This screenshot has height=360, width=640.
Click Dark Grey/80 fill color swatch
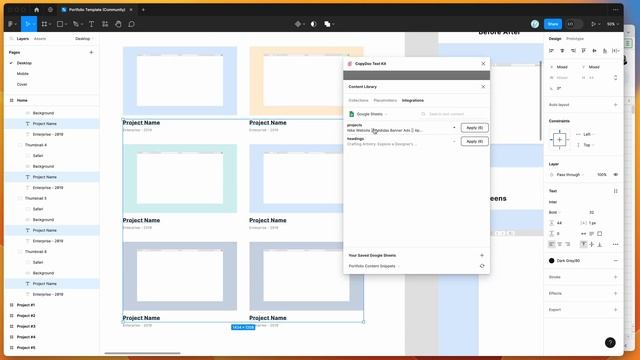[x=551, y=261]
